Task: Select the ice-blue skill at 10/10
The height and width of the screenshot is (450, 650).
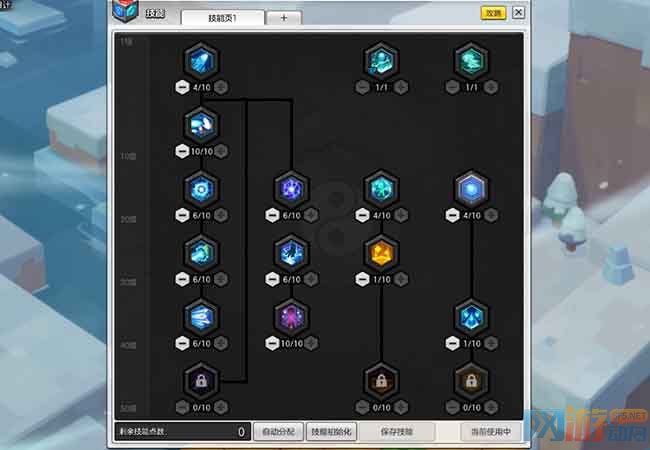Action: [x=201, y=125]
